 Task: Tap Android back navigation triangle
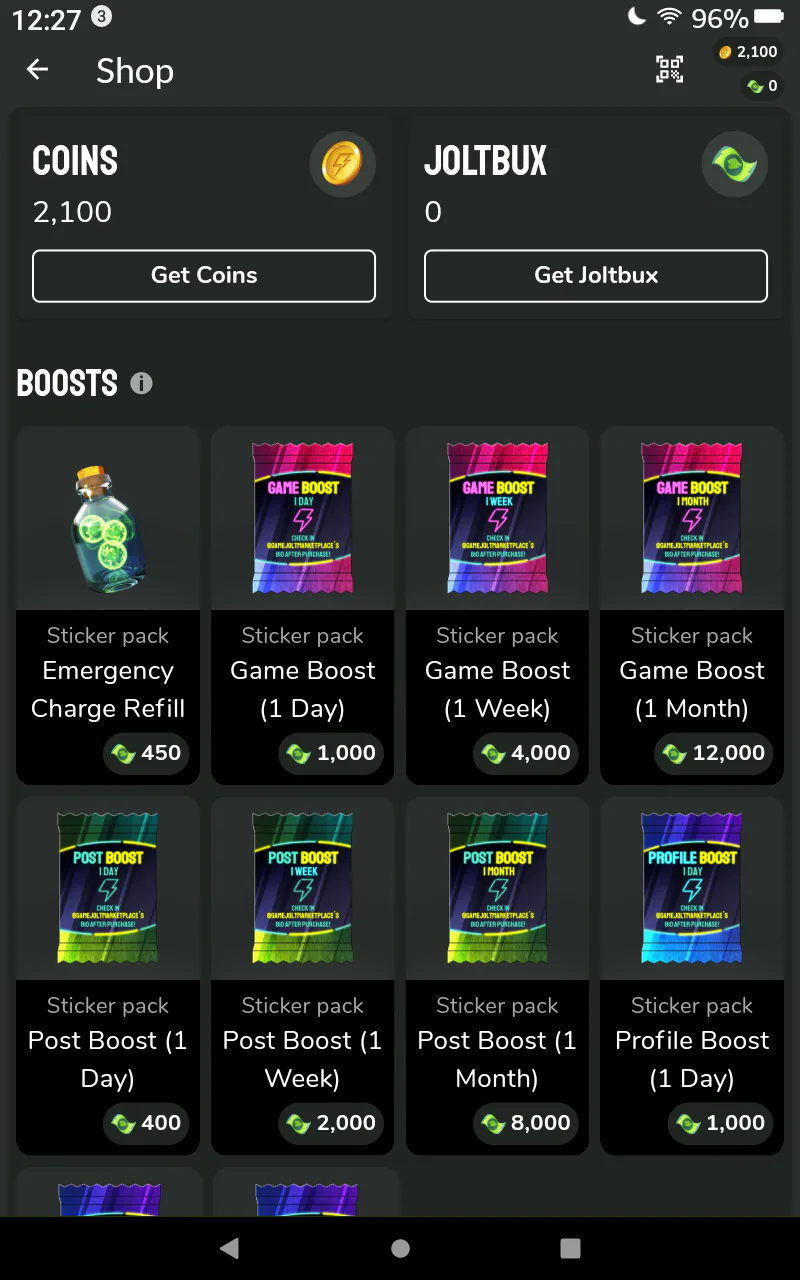(x=229, y=1248)
